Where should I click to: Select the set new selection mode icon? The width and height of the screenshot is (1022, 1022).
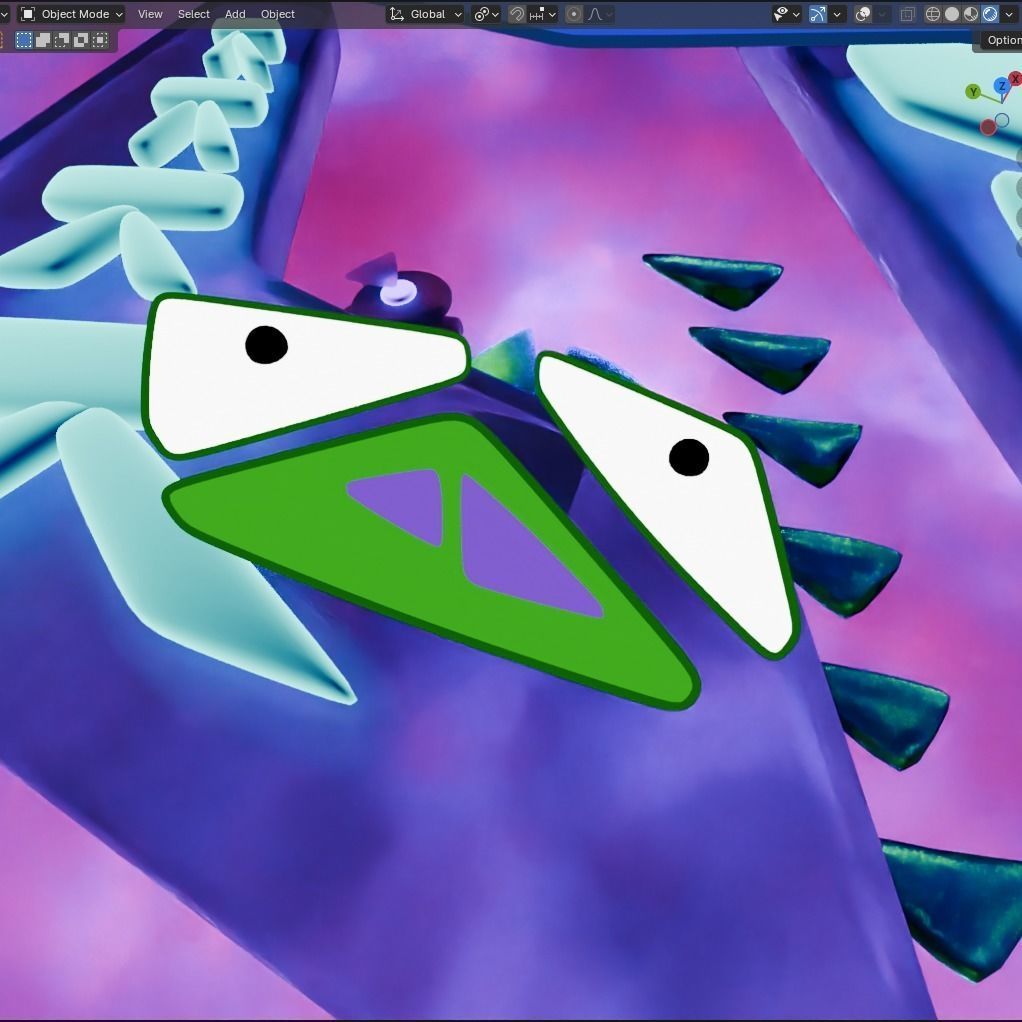(x=24, y=40)
